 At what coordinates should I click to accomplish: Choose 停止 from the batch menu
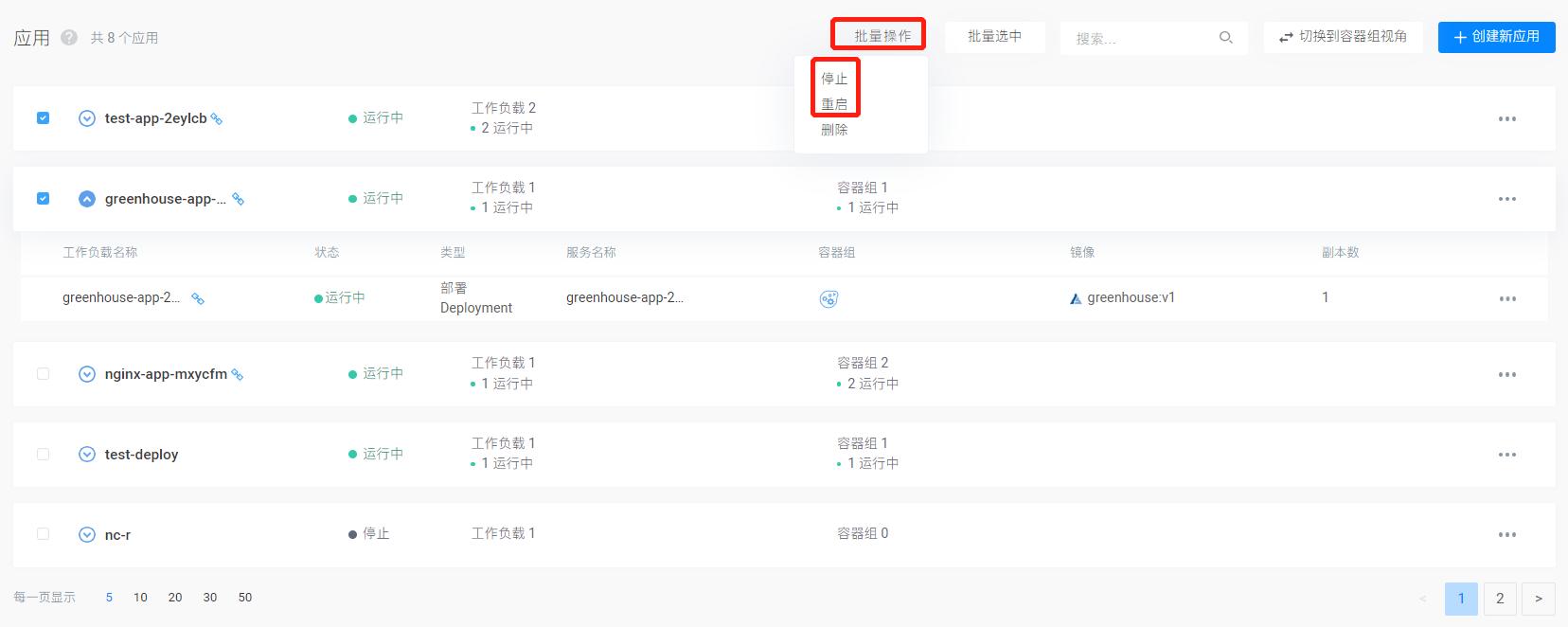click(x=834, y=79)
